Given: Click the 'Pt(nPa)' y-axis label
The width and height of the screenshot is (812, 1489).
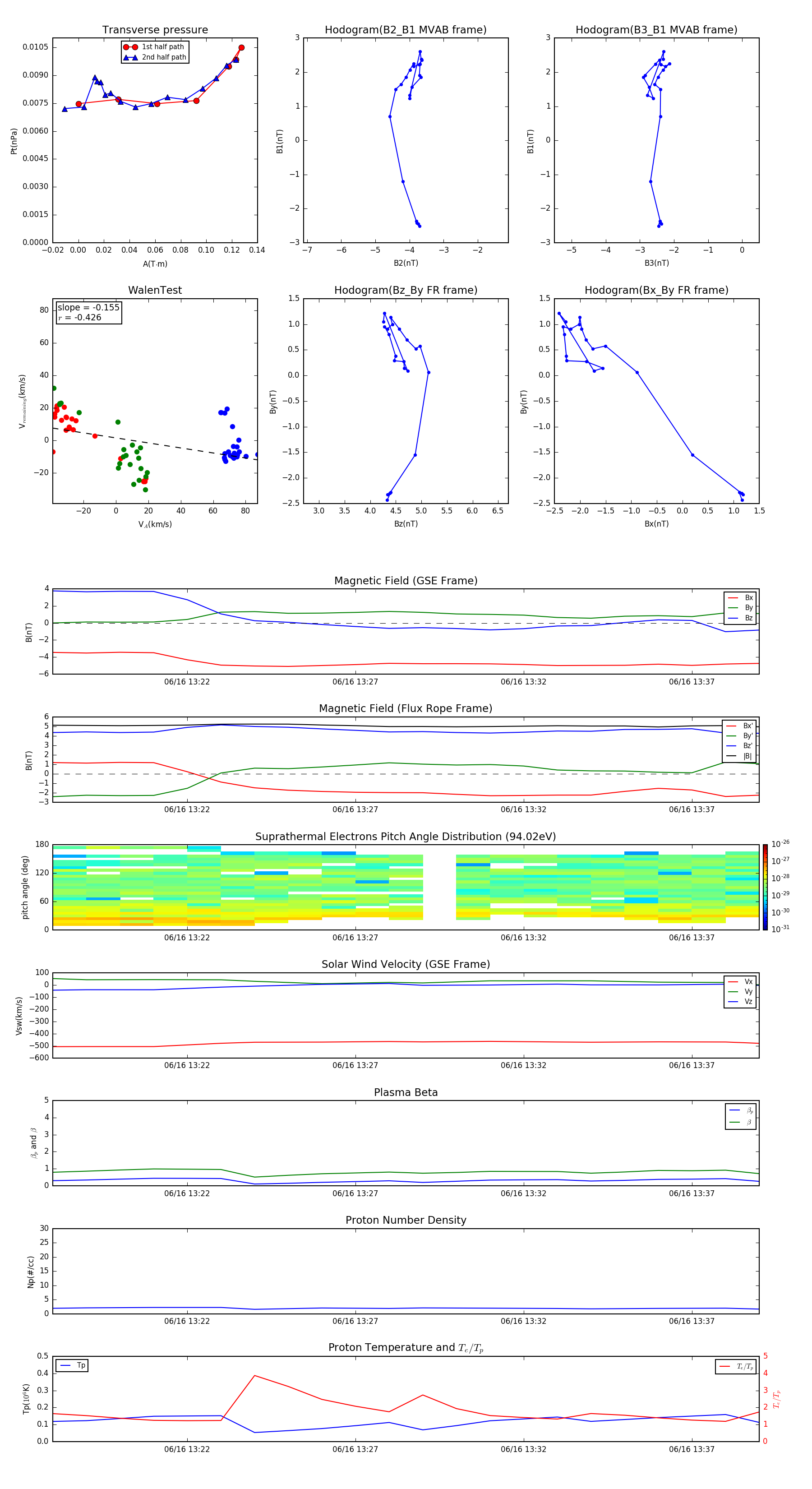Looking at the screenshot, I should point(14,141).
